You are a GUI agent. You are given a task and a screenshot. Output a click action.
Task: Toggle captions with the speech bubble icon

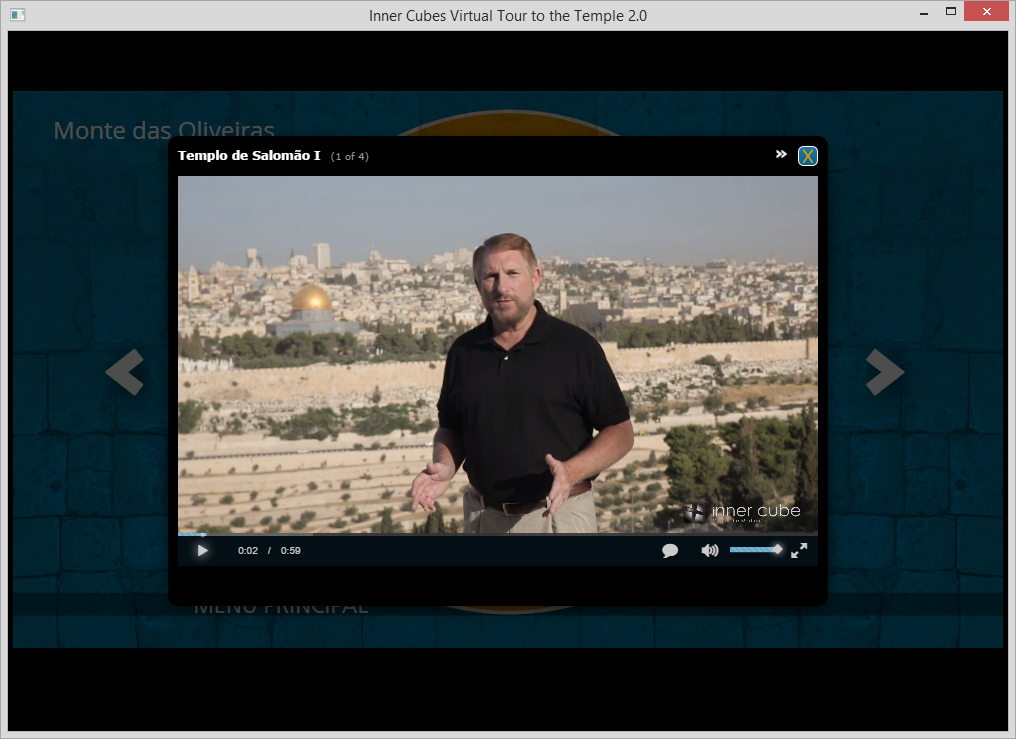click(x=670, y=550)
